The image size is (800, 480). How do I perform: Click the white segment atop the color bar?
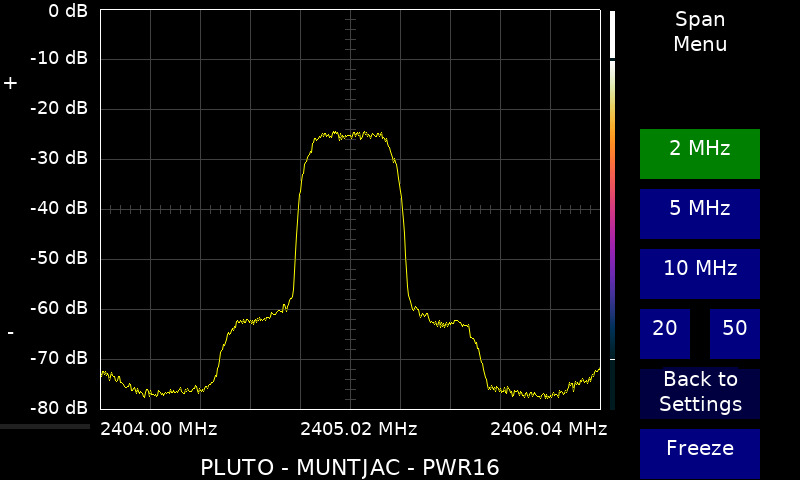612,33
